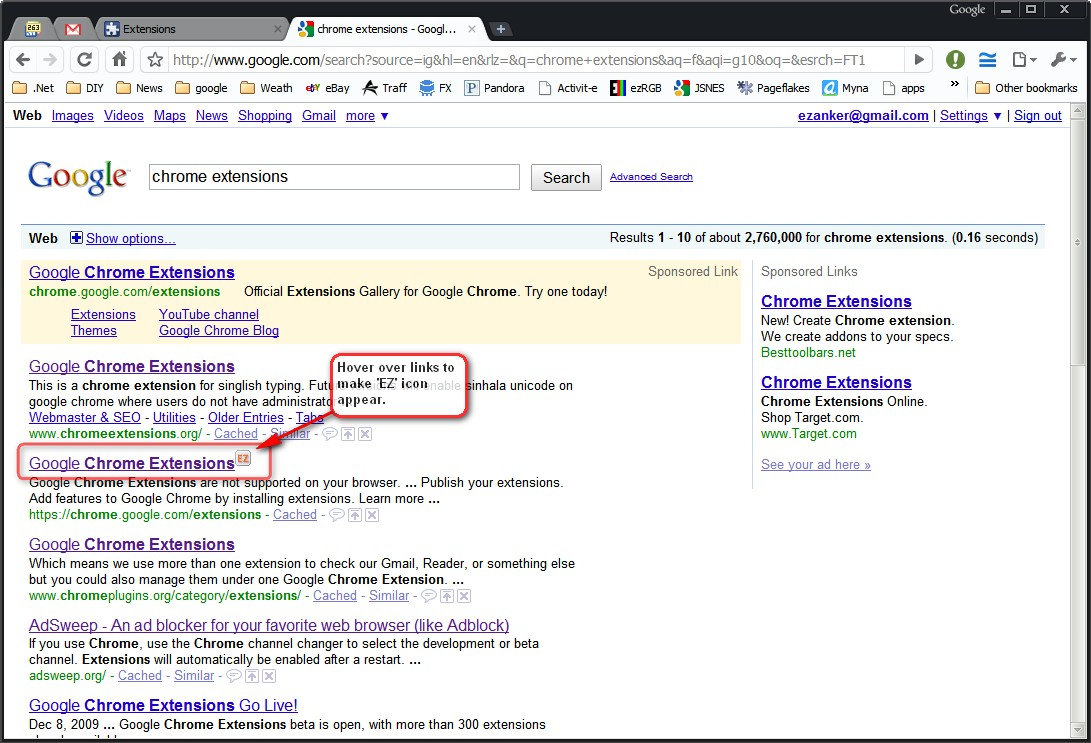The height and width of the screenshot is (743, 1091).
Task: Click the blue waves extension icon
Action: [987, 60]
